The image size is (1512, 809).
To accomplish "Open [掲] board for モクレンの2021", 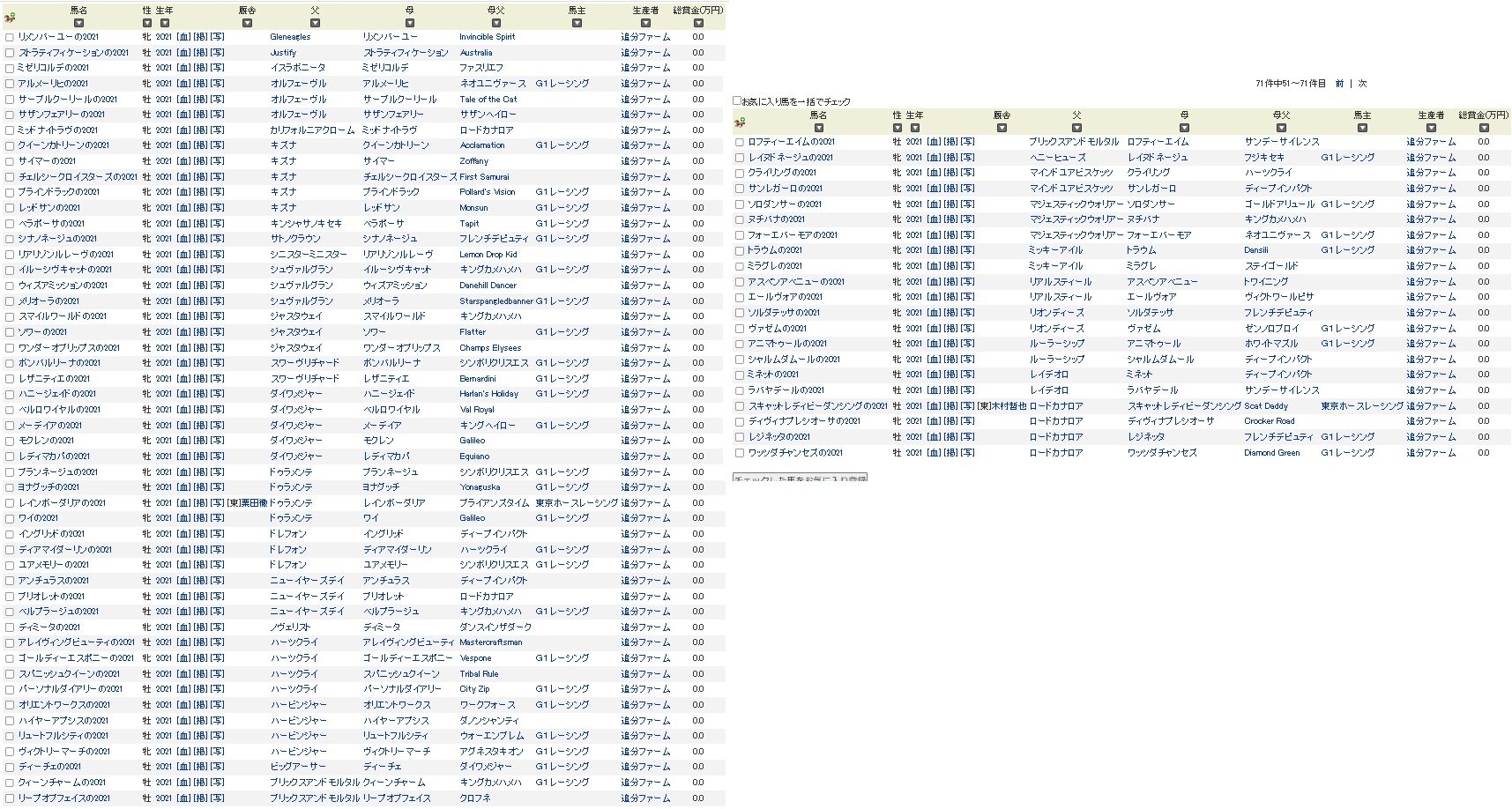I will pyautogui.click(x=201, y=441).
